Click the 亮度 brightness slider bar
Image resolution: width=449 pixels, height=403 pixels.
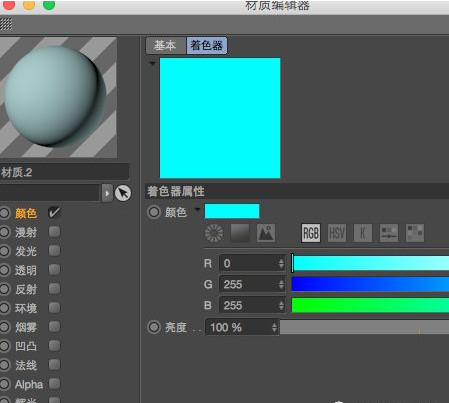(x=364, y=327)
